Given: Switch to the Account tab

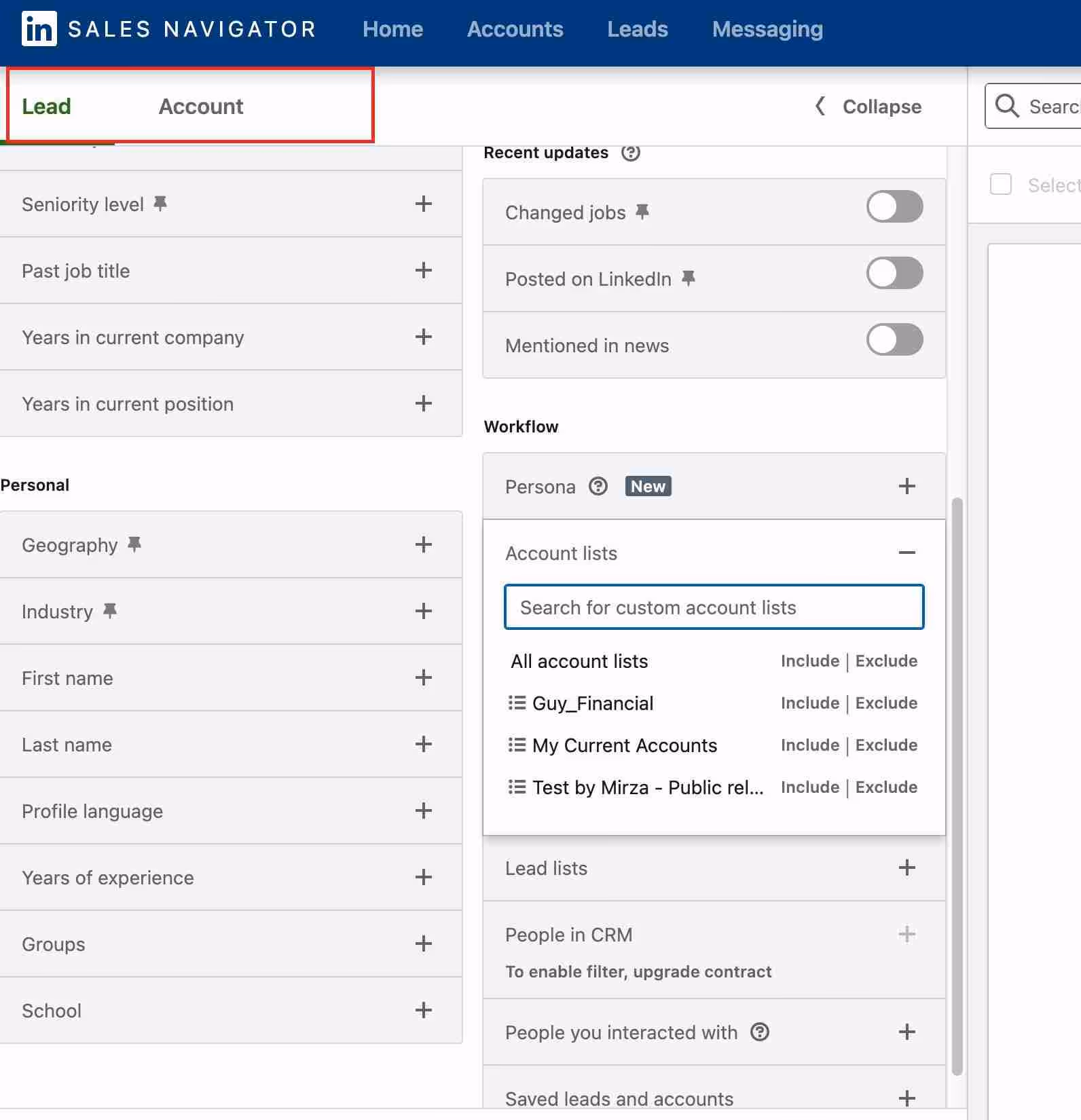Looking at the screenshot, I should (x=201, y=106).
